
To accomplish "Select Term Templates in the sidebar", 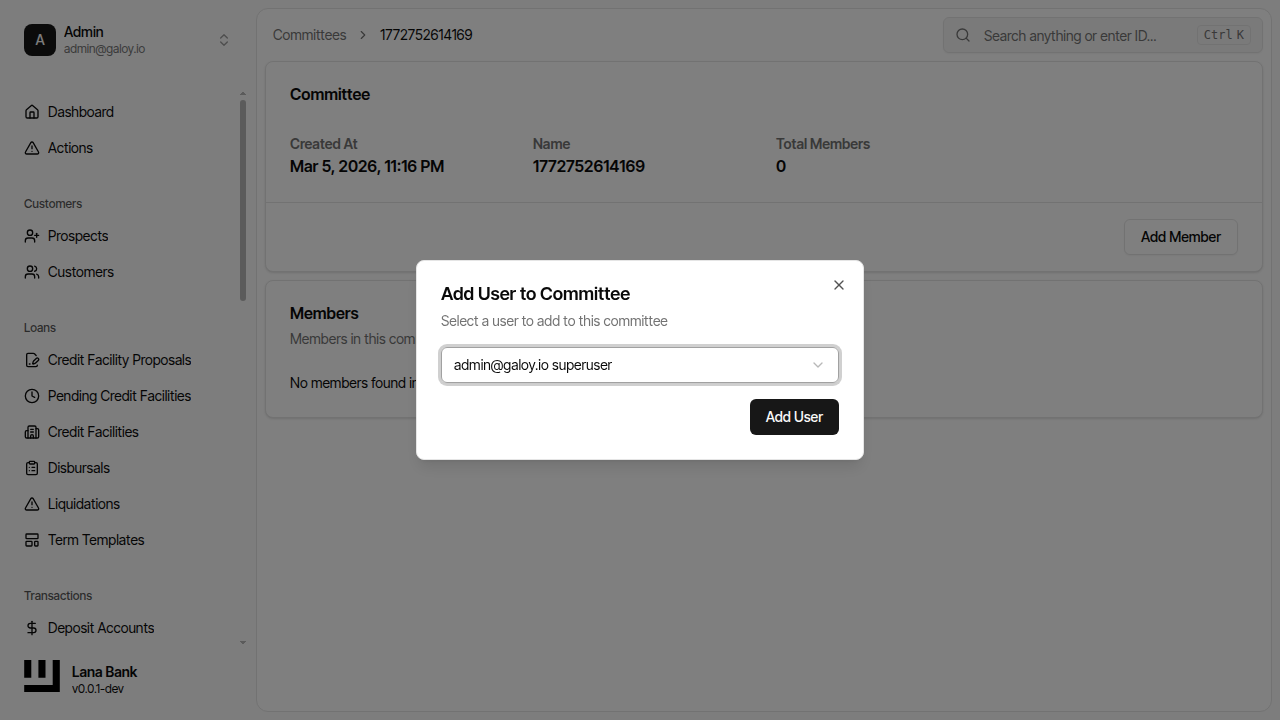I will [31, 540].
